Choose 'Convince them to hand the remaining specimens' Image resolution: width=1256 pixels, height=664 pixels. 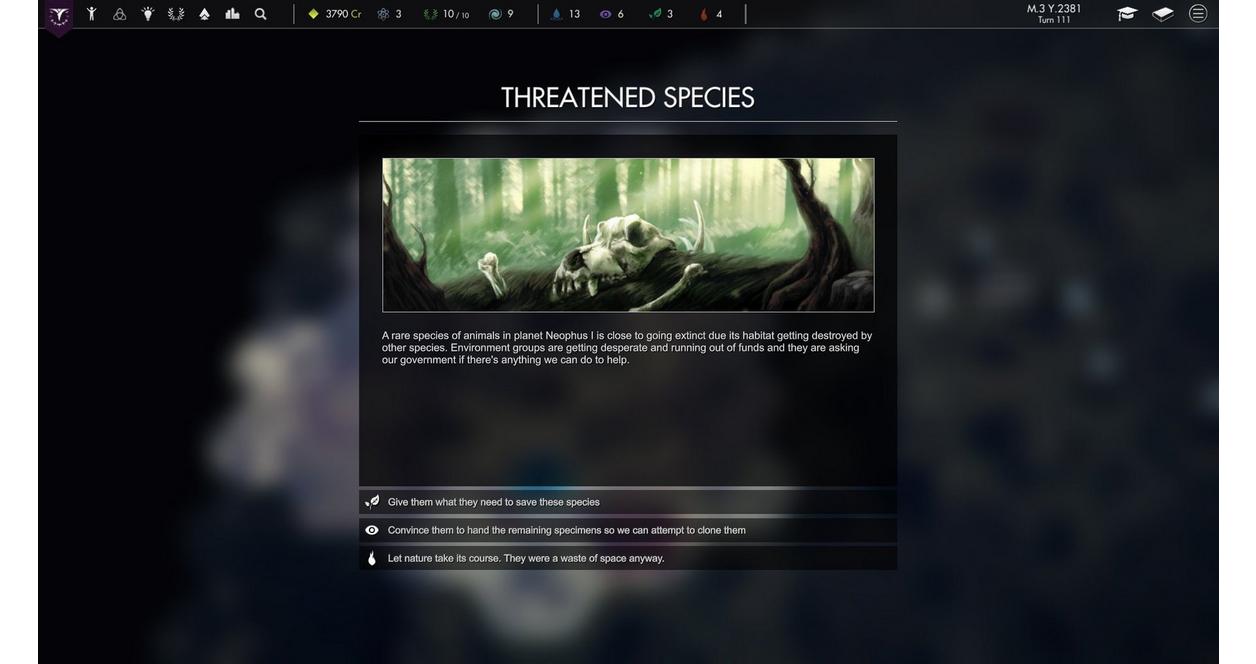pyautogui.click(x=628, y=530)
